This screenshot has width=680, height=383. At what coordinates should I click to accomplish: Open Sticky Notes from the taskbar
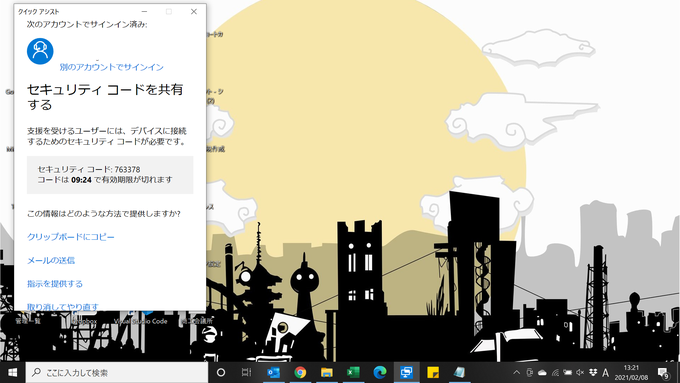tap(433, 372)
